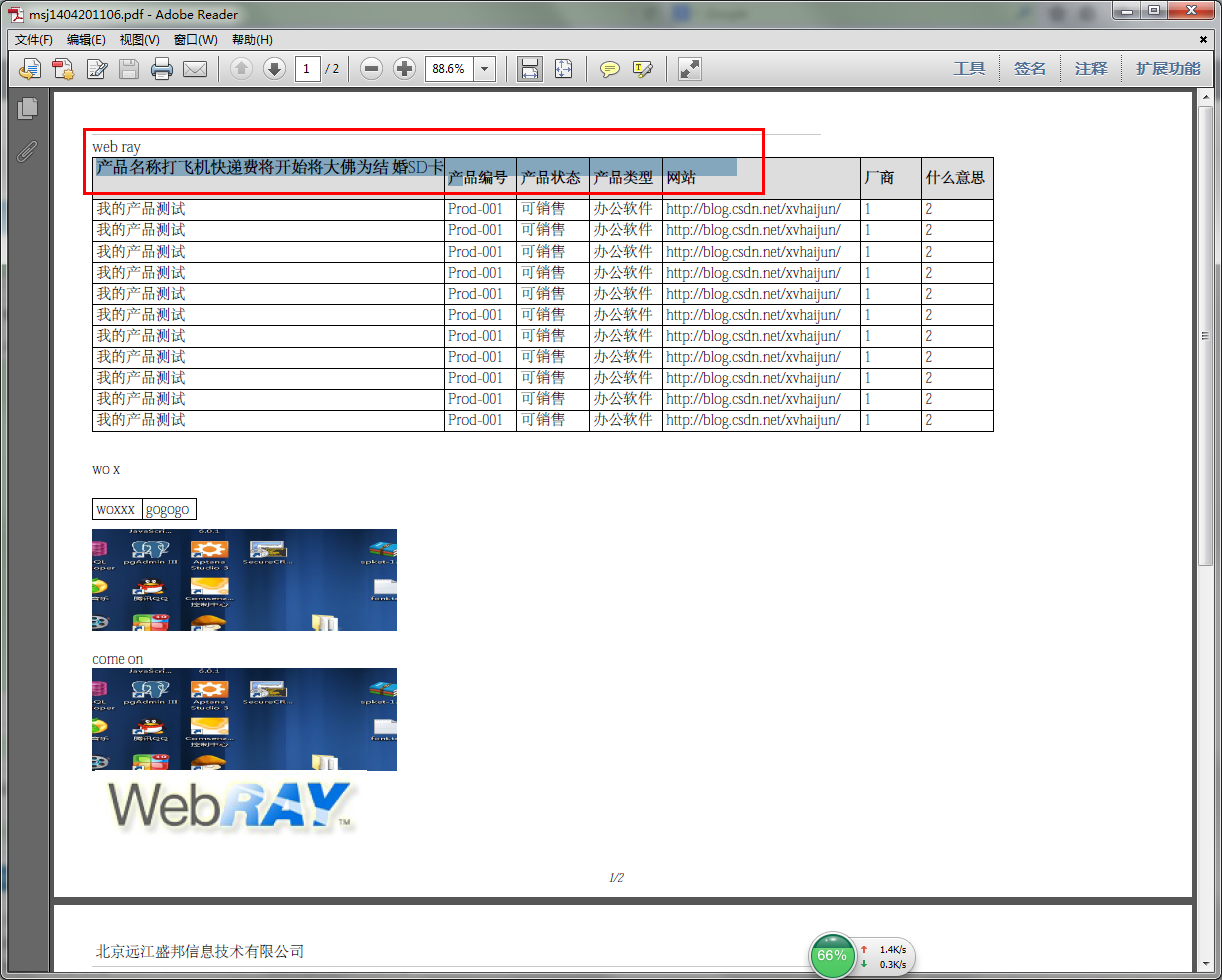This screenshot has height=980, width=1222.
Task: Click the WebRAY logo image
Action: pos(230,805)
